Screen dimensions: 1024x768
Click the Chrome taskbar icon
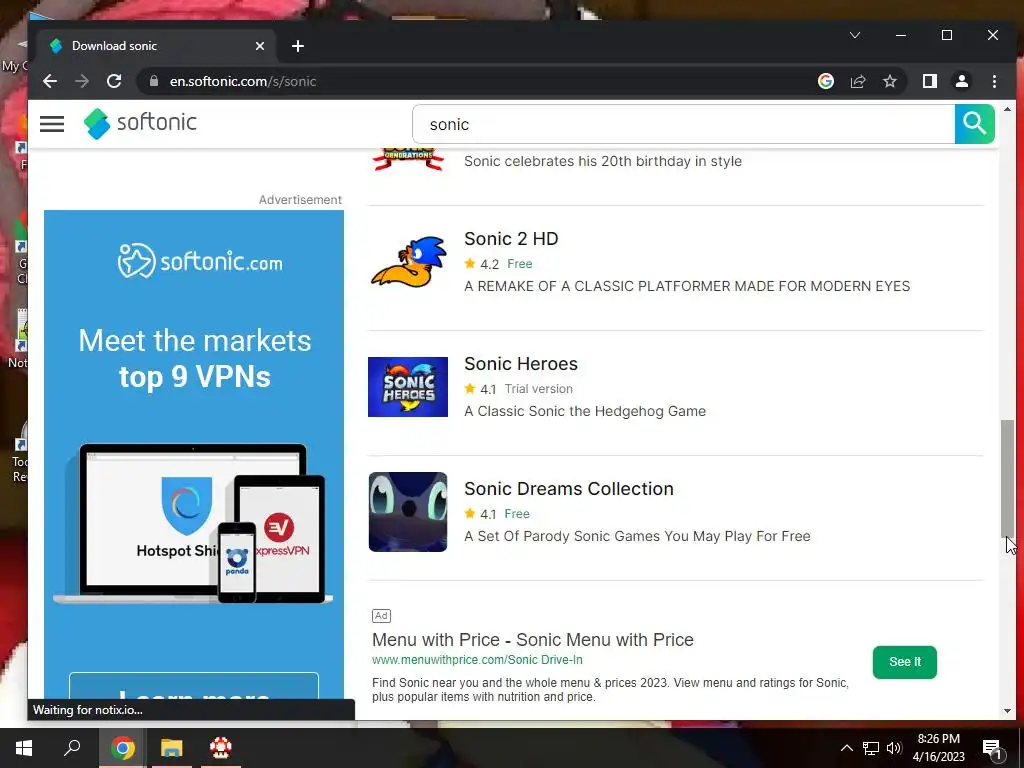(122, 748)
